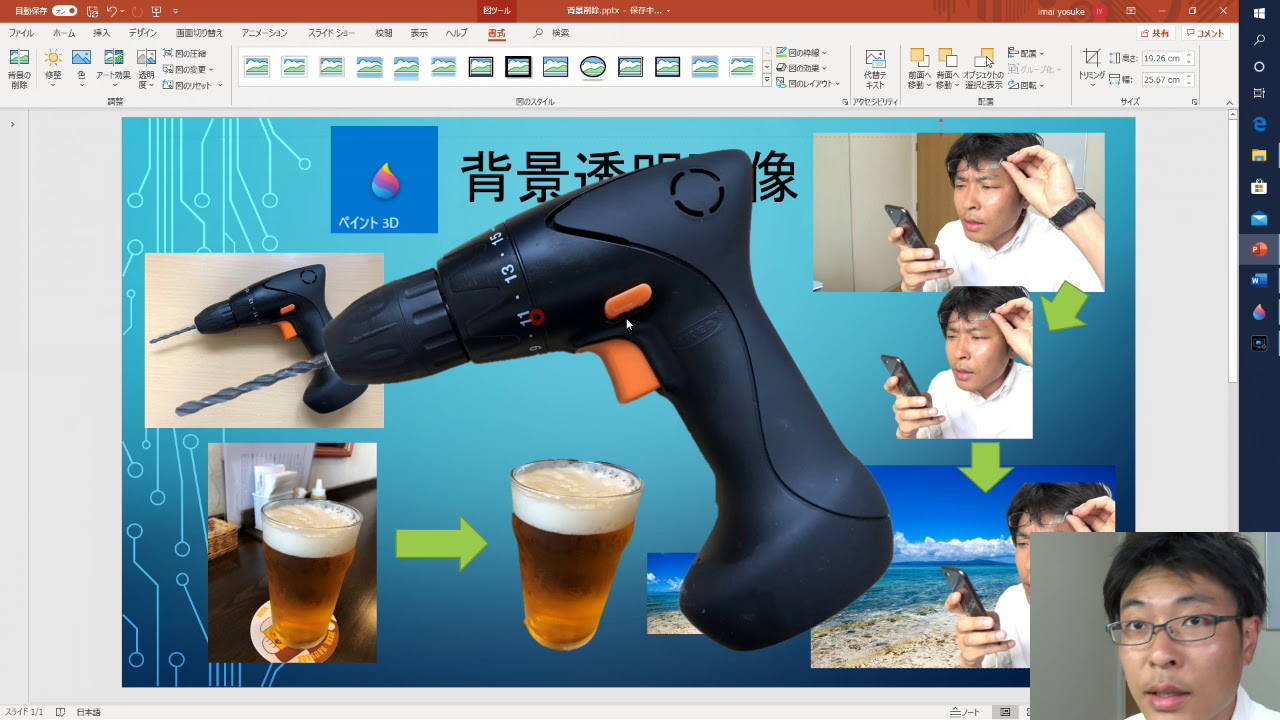
Task: Click the taskbar search magnifier icon
Action: pyautogui.click(x=1259, y=40)
